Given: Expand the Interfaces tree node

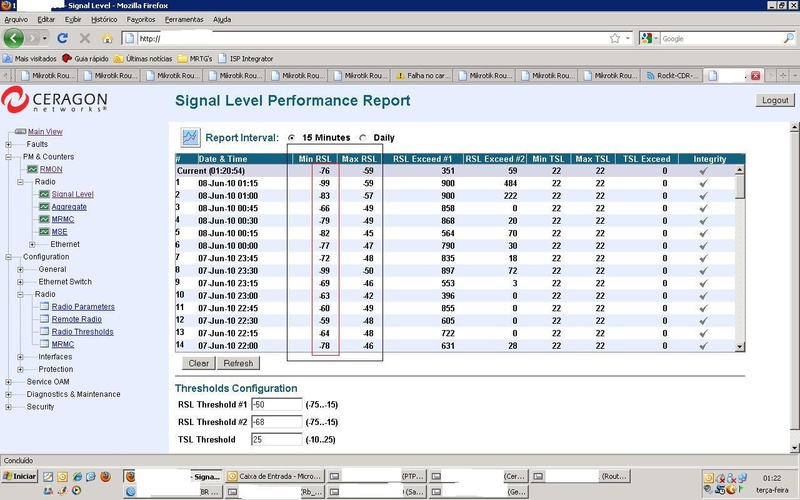Looking at the screenshot, I should pyautogui.click(x=20, y=357).
